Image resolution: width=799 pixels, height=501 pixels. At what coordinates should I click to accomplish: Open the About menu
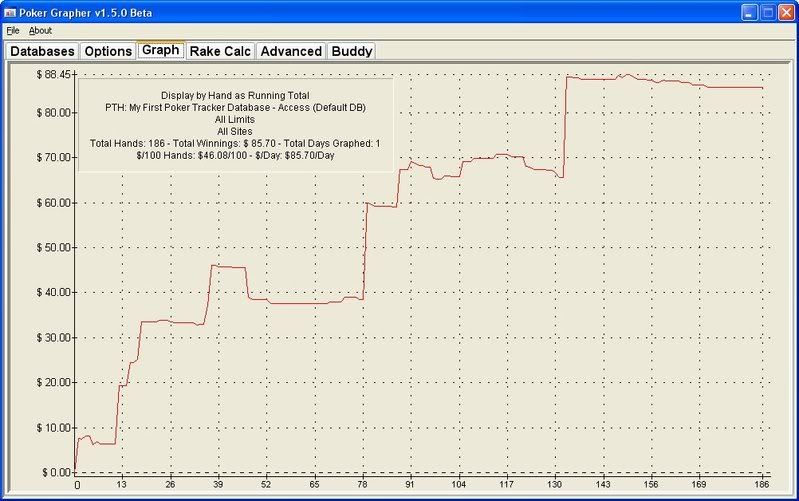40,31
